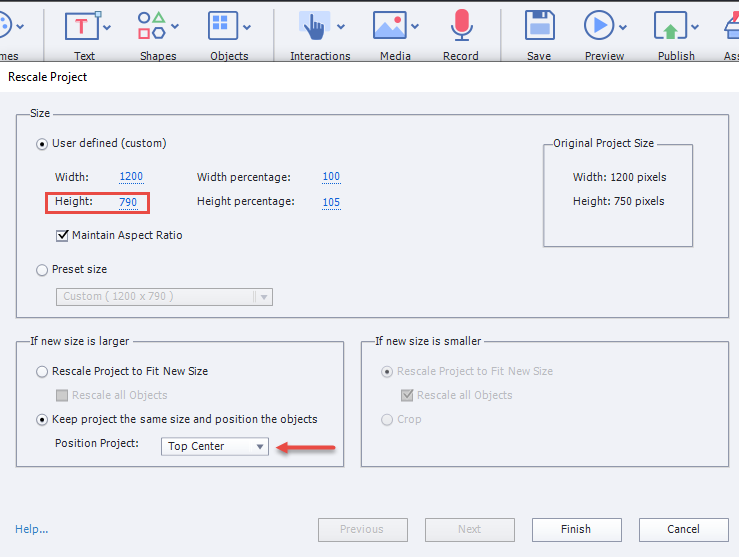
Task: Click the Text tool icon
Action: [82, 26]
